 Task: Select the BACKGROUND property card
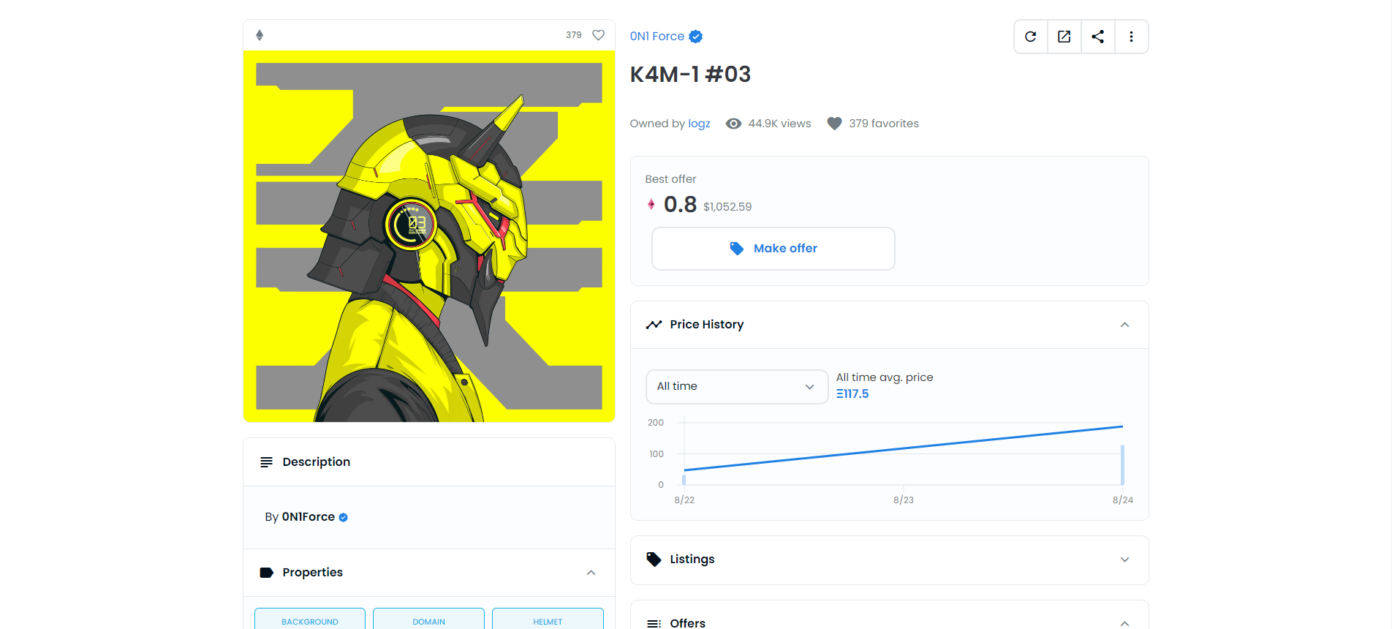coord(309,620)
